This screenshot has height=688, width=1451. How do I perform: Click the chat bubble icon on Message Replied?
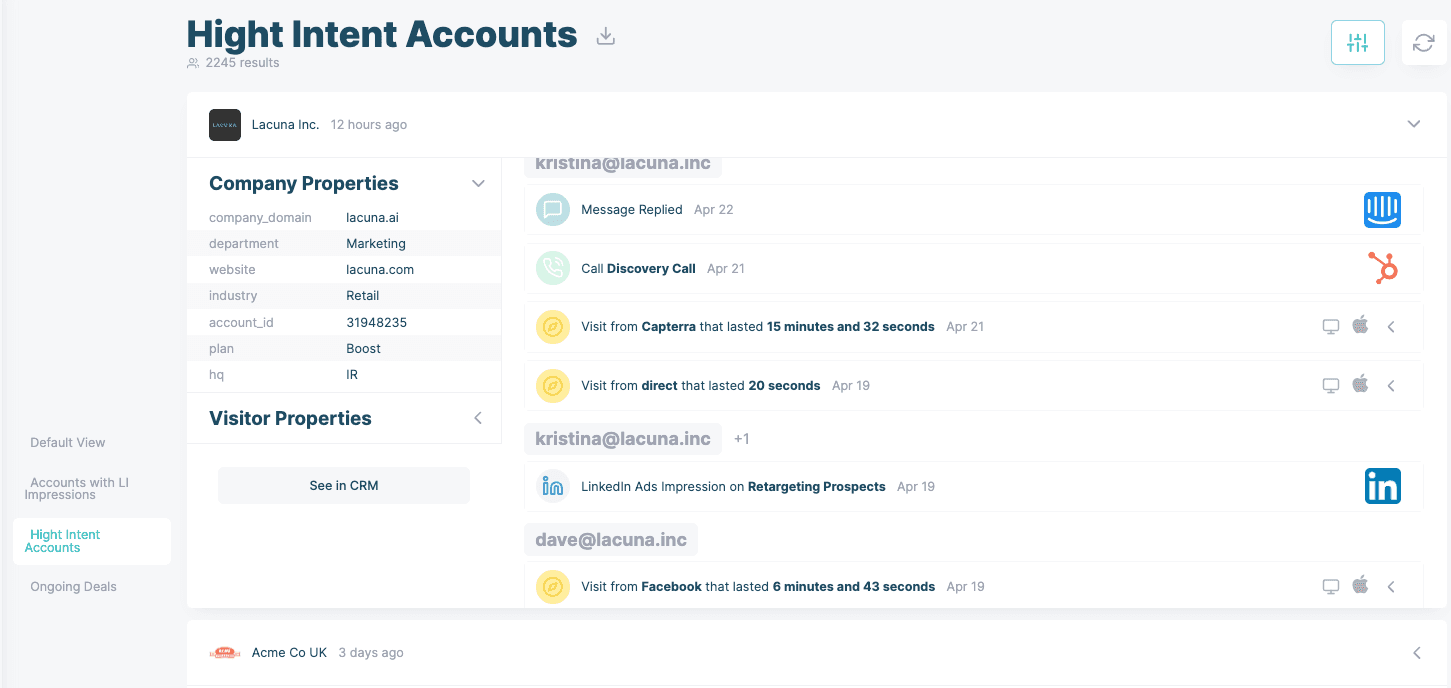[x=552, y=210]
